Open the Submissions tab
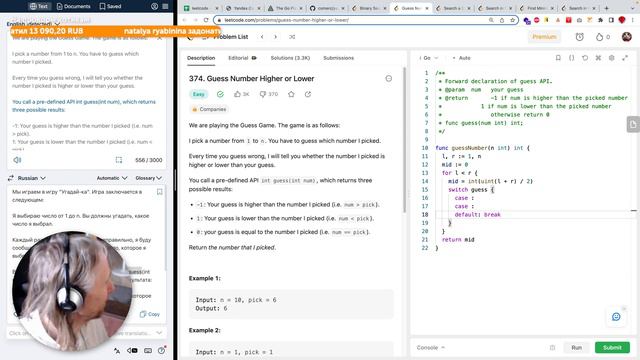640x360 pixels. tap(338, 58)
